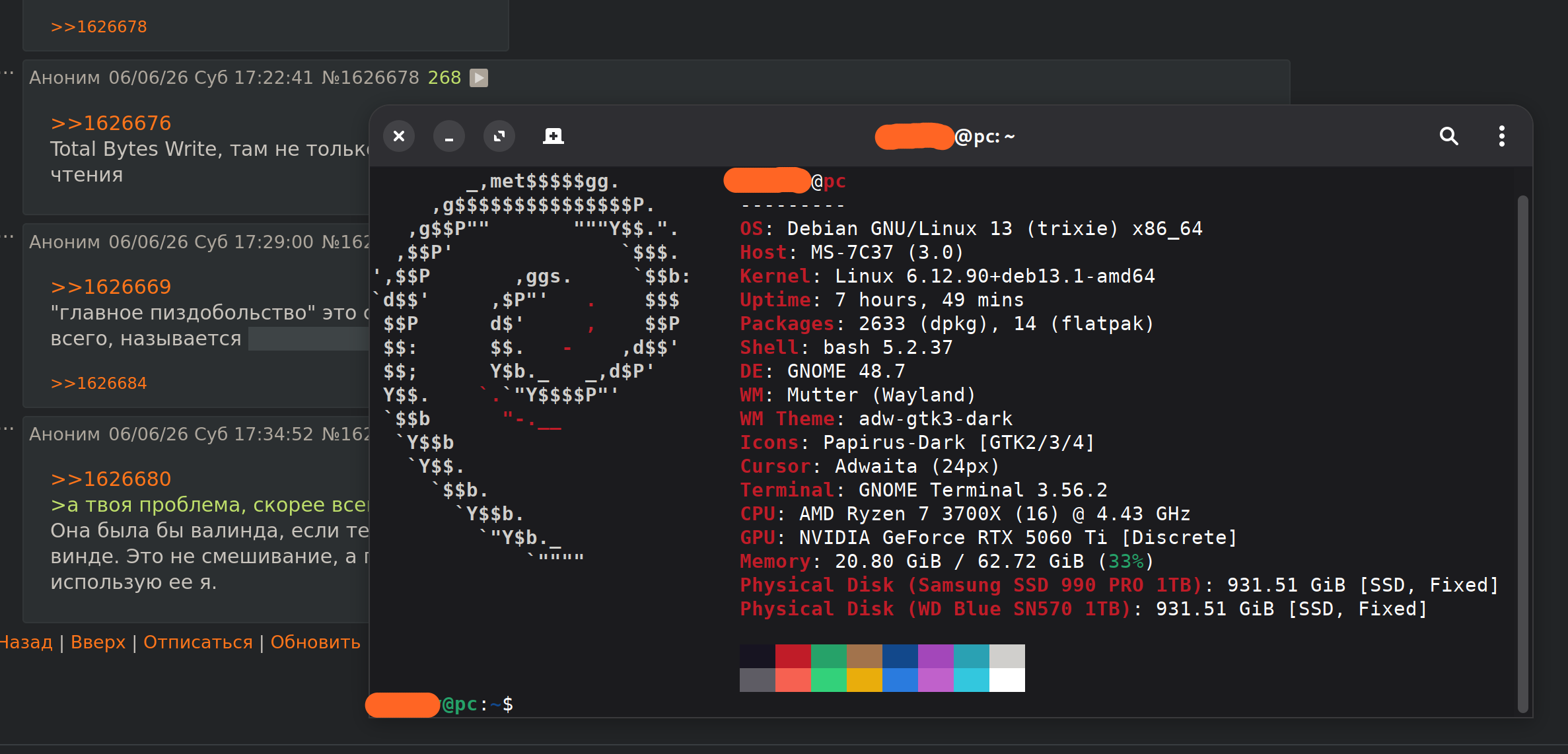Screen dimensions: 1568x754
Task: Click the Отписаться link
Action: [x=197, y=642]
